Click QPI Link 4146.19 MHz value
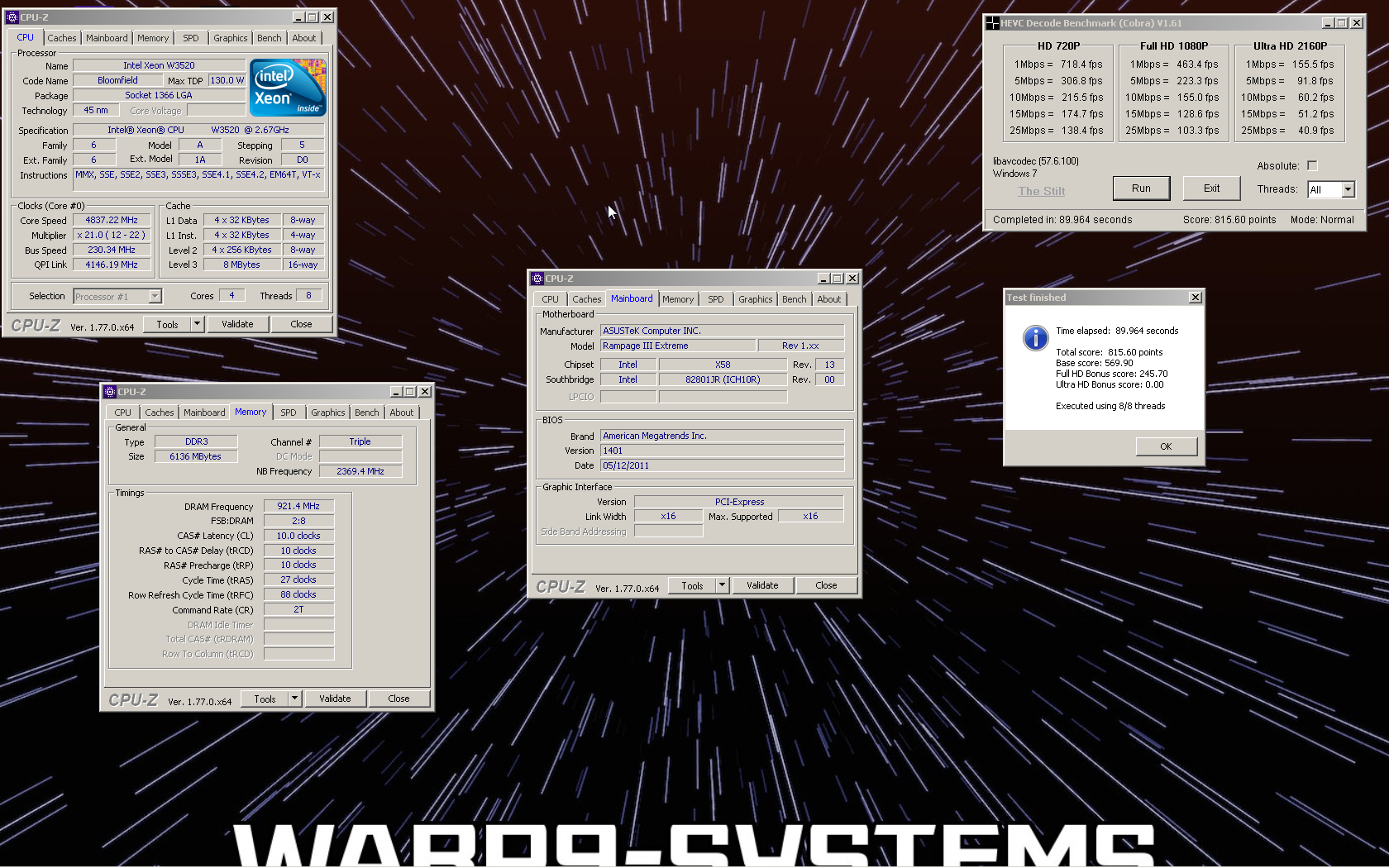 [112, 265]
